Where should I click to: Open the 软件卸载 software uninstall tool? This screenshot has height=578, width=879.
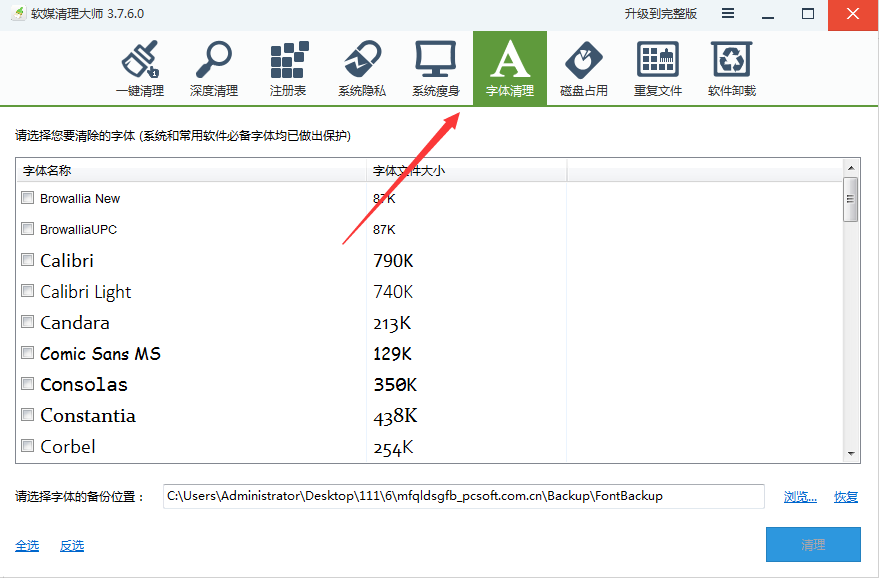point(732,68)
